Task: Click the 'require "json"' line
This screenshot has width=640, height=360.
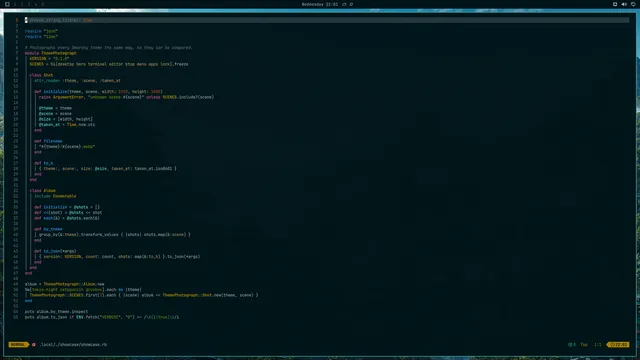Action: pos(41,31)
